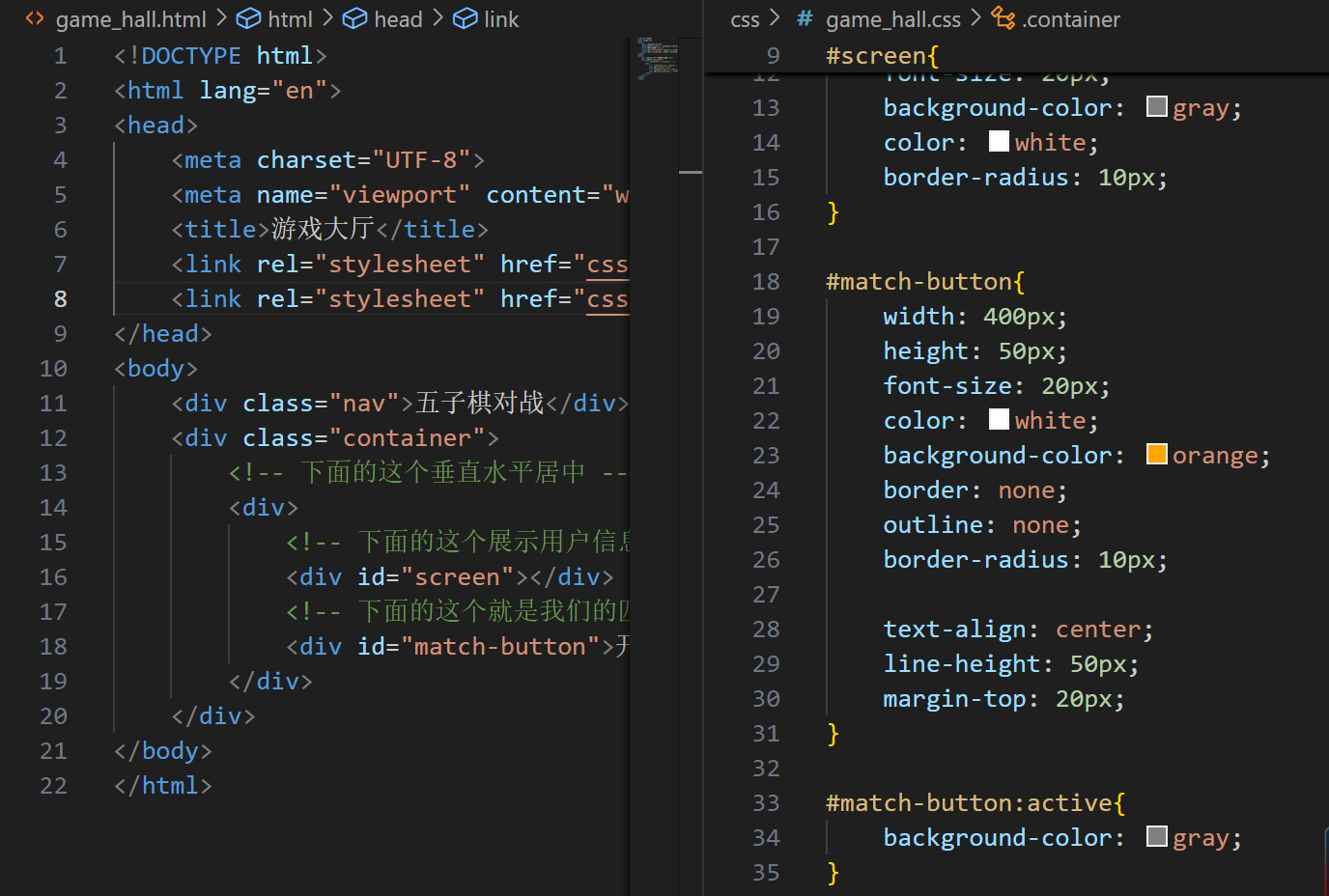The height and width of the screenshot is (896, 1329).
Task: Click the outline: none declaration
Action: 982,525
